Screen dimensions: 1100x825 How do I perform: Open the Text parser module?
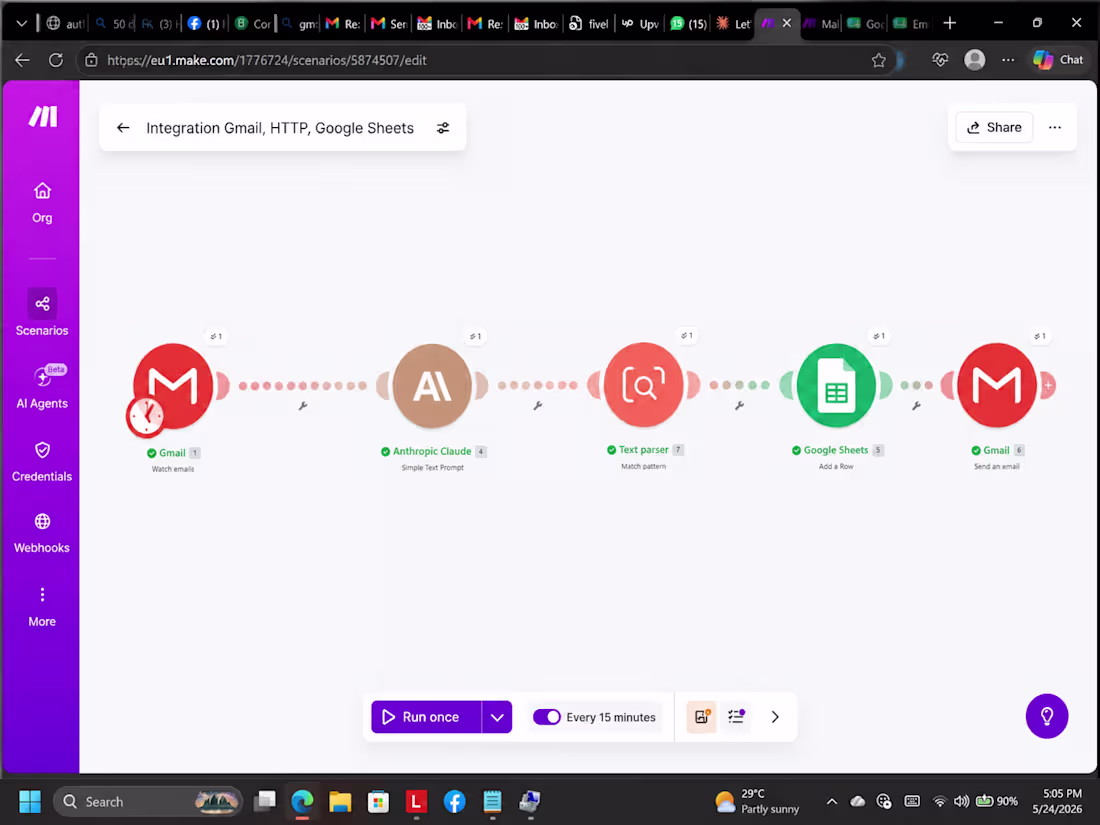643,384
